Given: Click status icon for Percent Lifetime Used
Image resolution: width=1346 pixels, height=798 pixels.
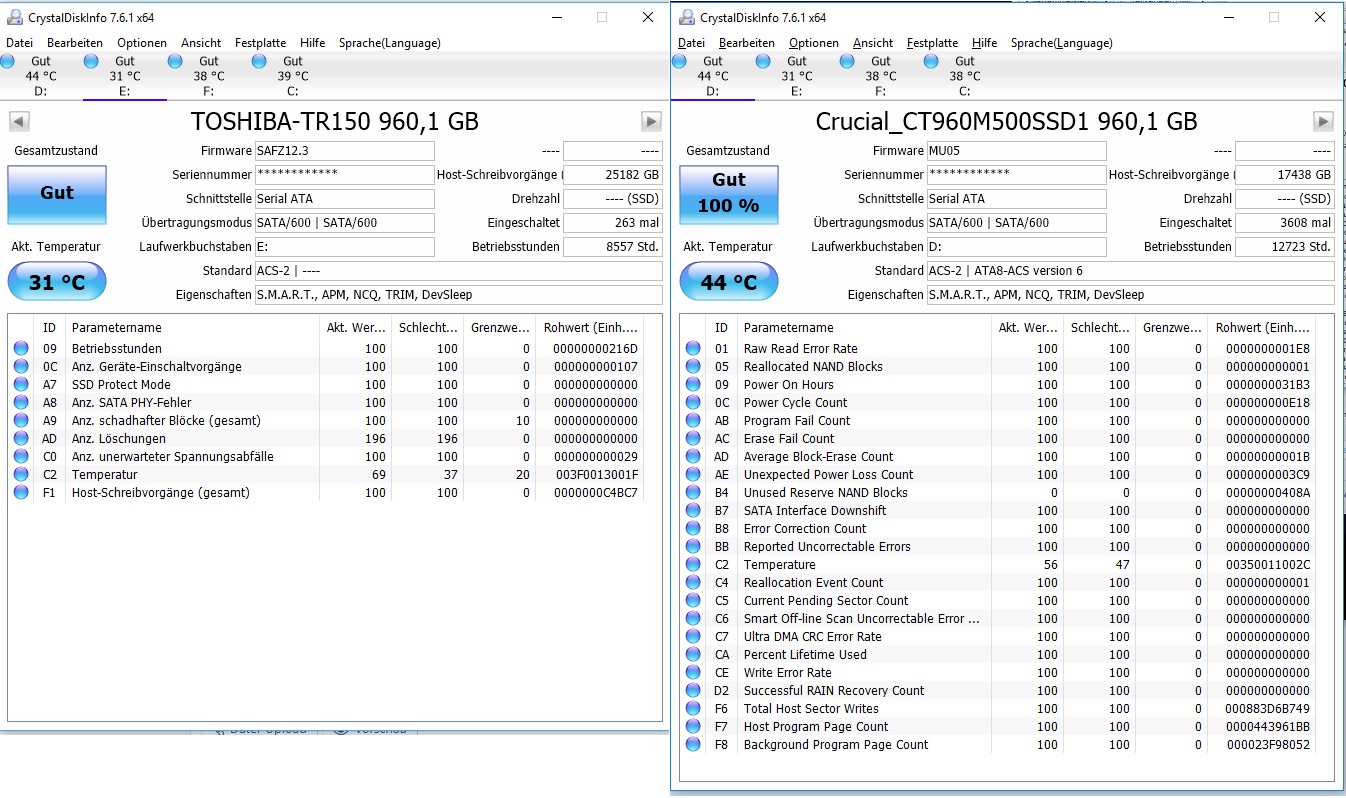Looking at the screenshot, I should click(693, 655).
